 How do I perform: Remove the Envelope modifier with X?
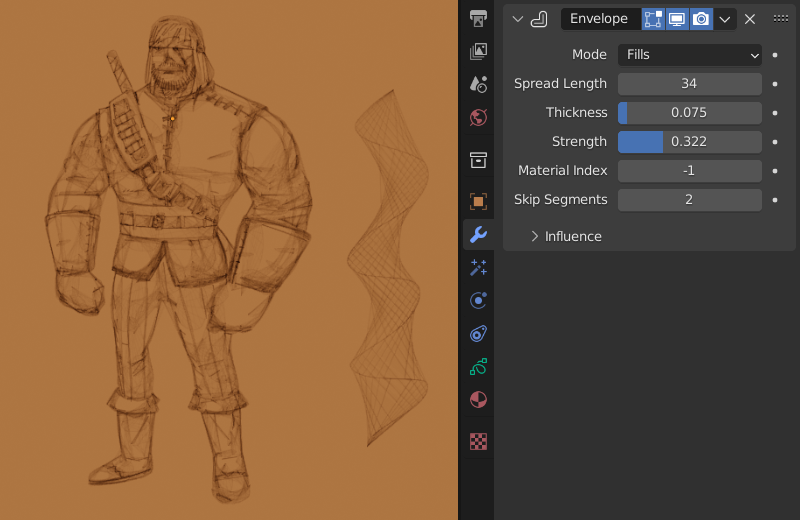tap(750, 19)
